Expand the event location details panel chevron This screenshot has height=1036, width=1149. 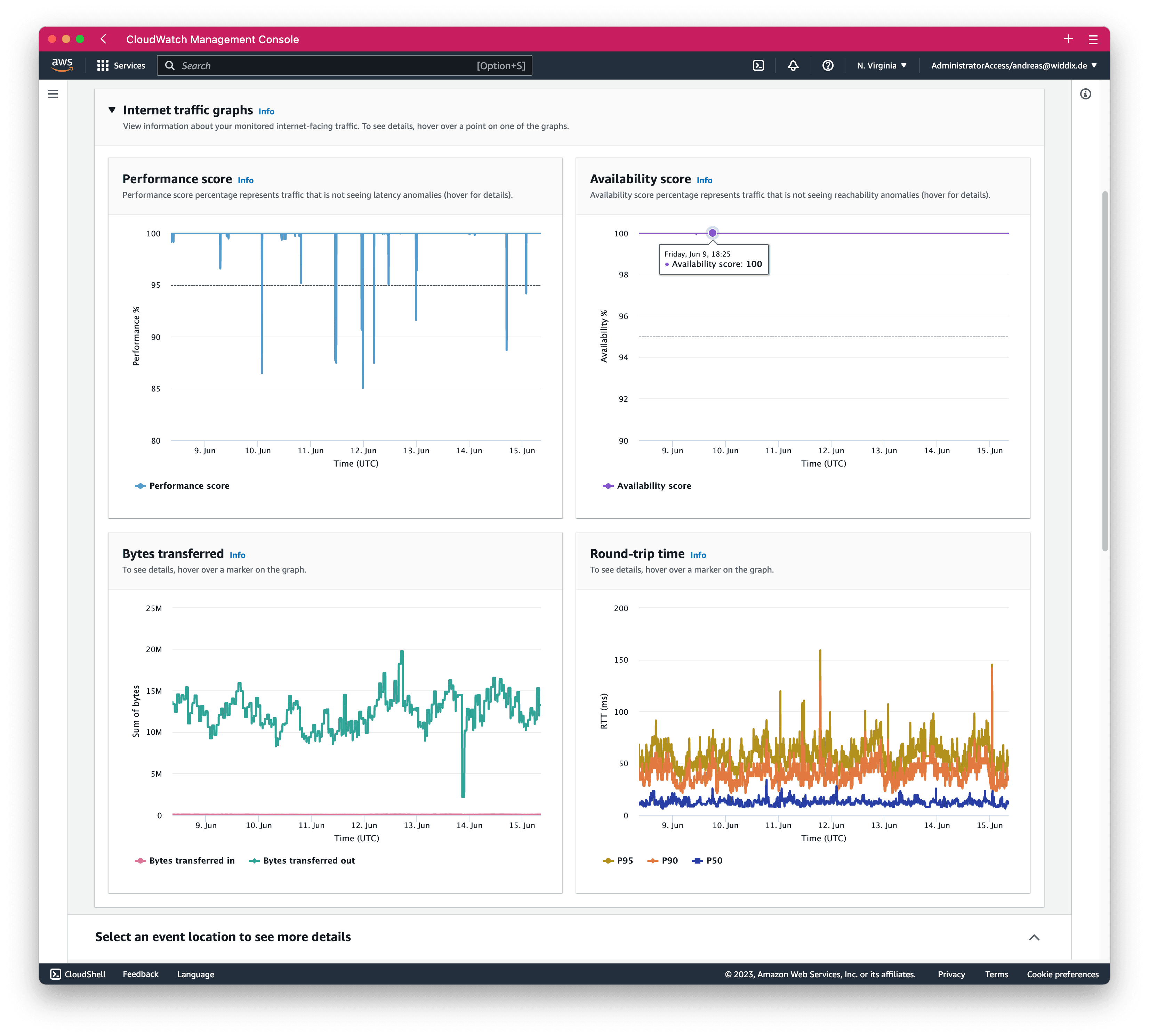1034,938
